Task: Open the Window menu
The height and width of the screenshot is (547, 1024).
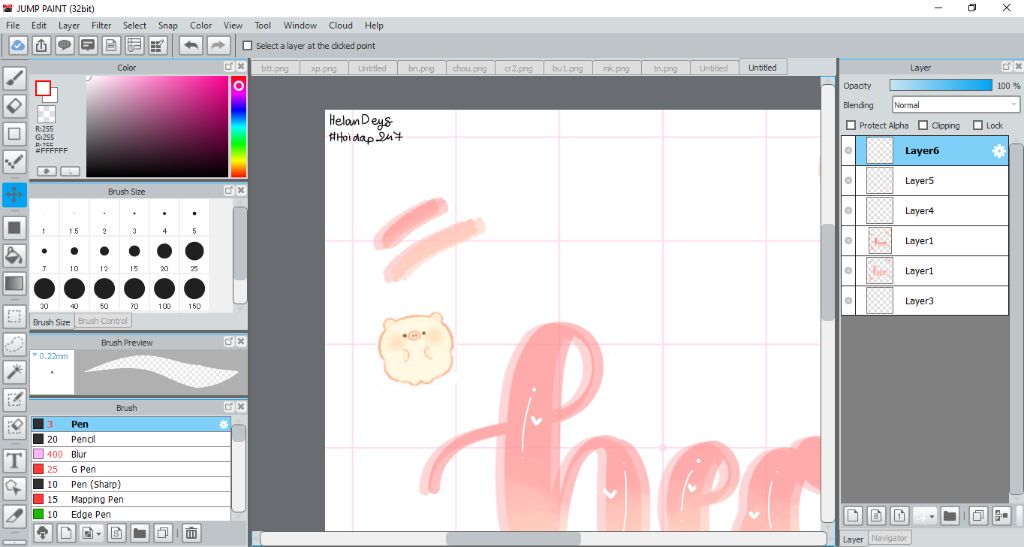Action: coord(300,25)
